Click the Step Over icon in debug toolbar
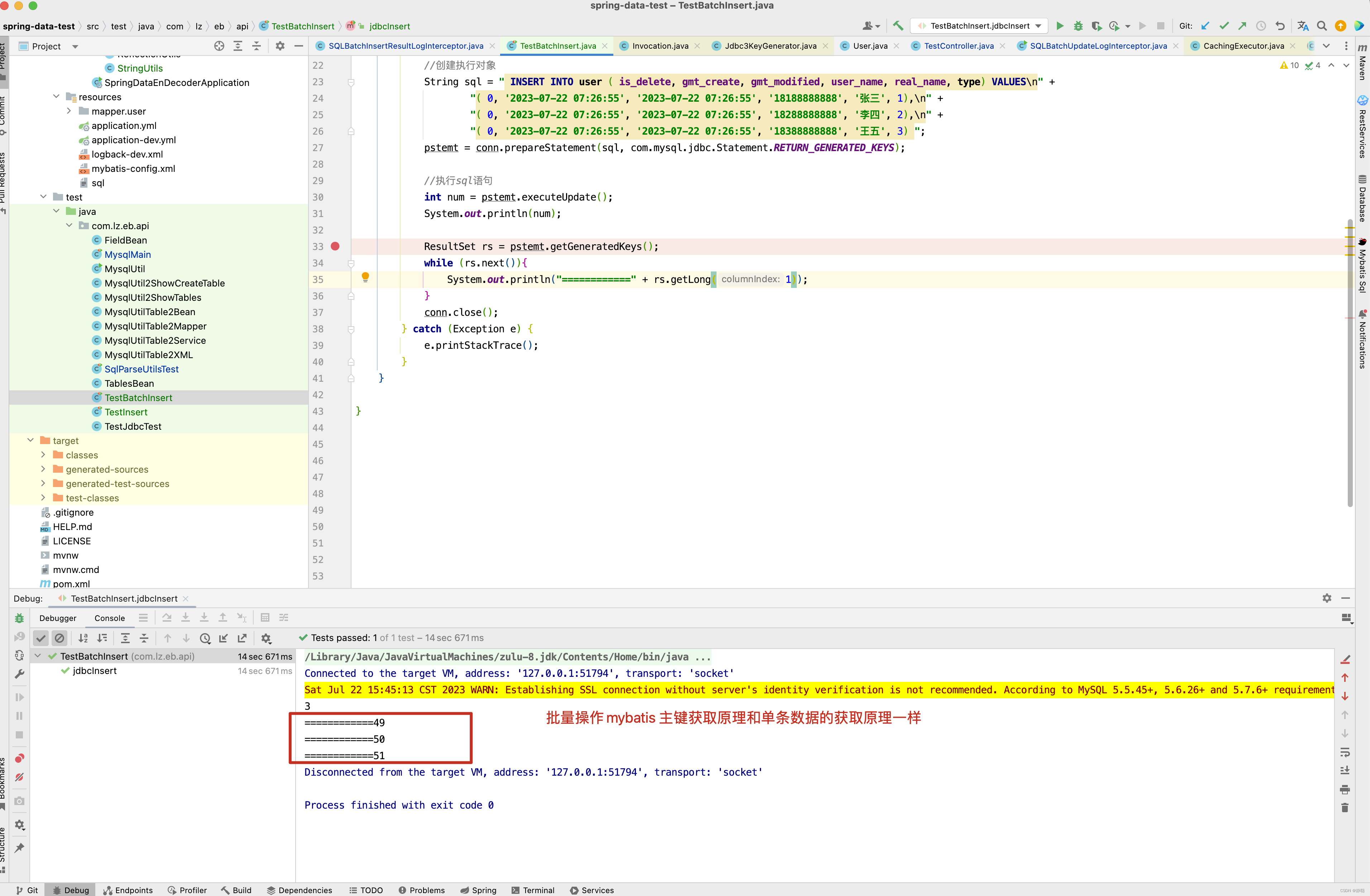Viewport: 1370px width, 896px height. [x=167, y=617]
